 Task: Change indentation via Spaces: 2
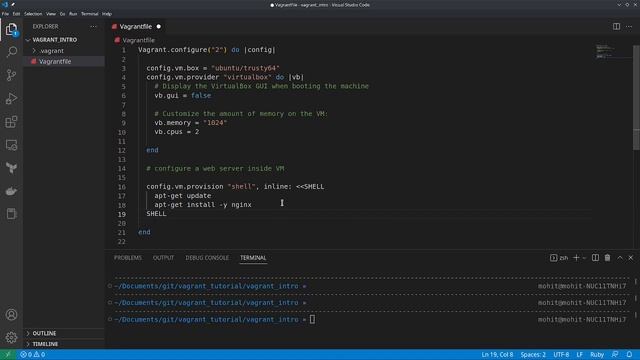click(x=533, y=354)
